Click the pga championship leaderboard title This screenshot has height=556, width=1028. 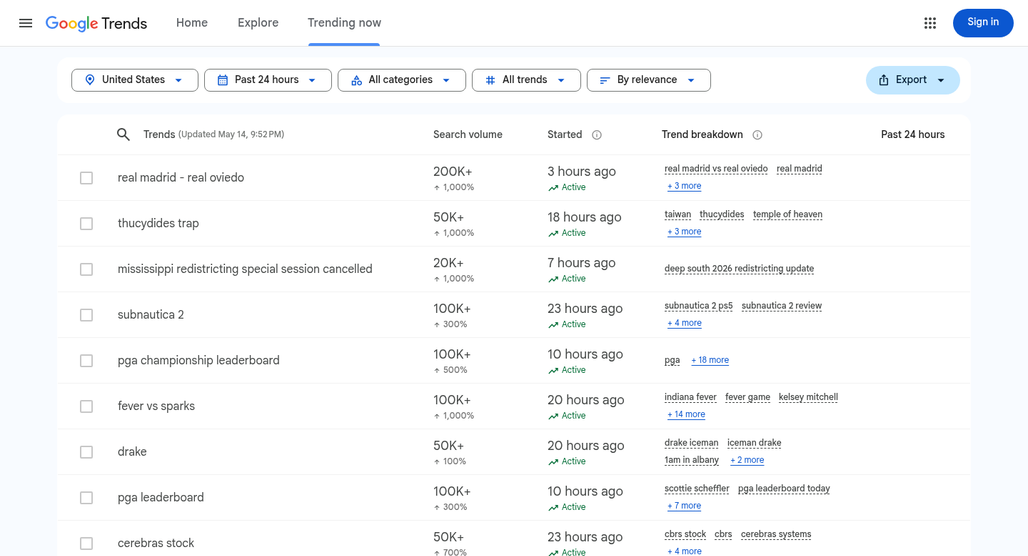tap(199, 361)
